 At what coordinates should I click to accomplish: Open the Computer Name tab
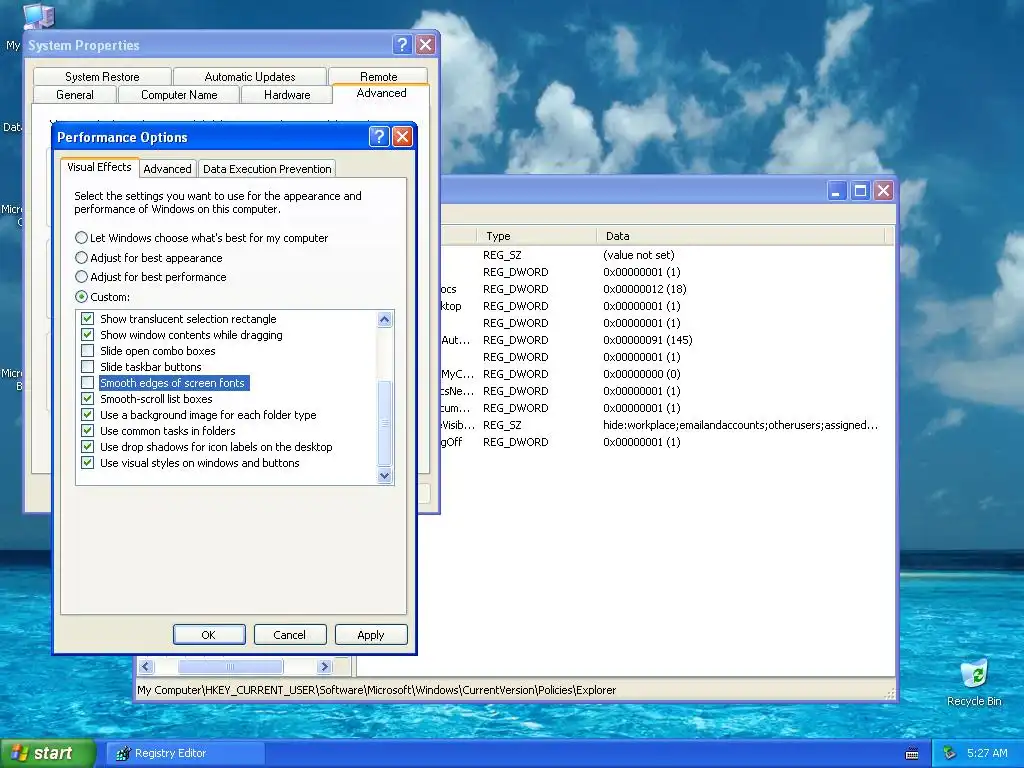(x=179, y=95)
